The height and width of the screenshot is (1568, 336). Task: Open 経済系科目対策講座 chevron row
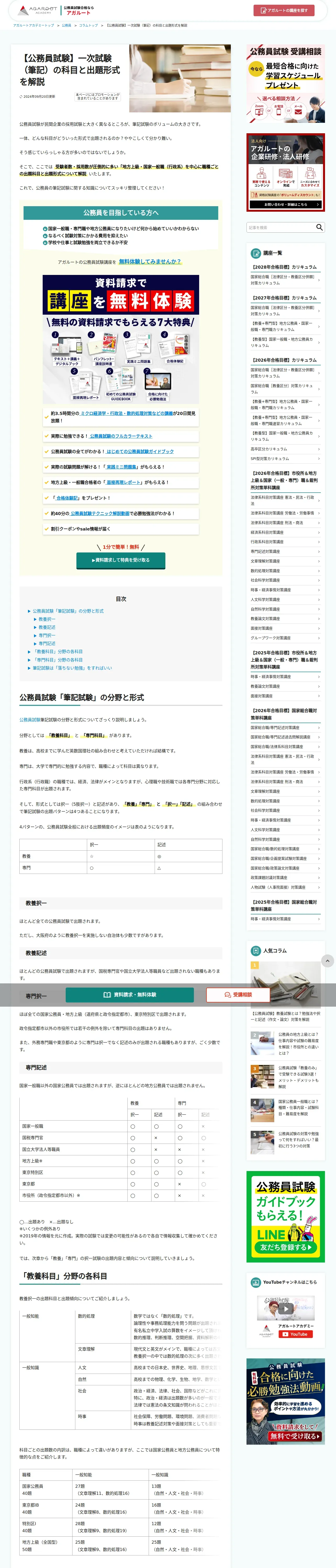285,532
